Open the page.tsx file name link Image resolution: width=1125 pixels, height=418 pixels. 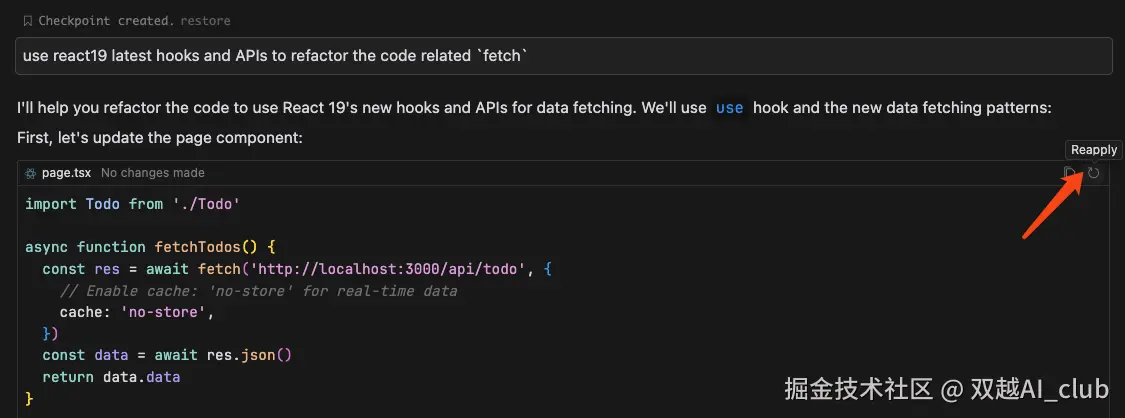66,173
